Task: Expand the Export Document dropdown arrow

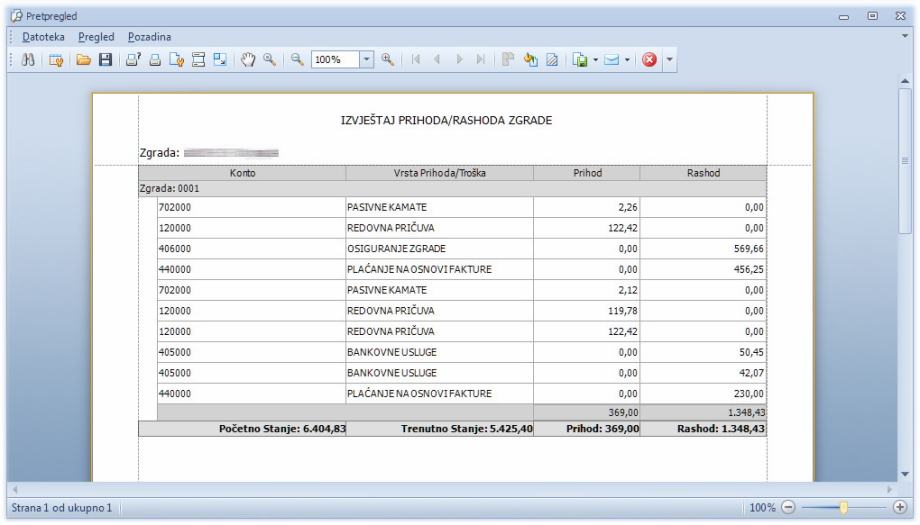Action: pyautogui.click(x=595, y=59)
